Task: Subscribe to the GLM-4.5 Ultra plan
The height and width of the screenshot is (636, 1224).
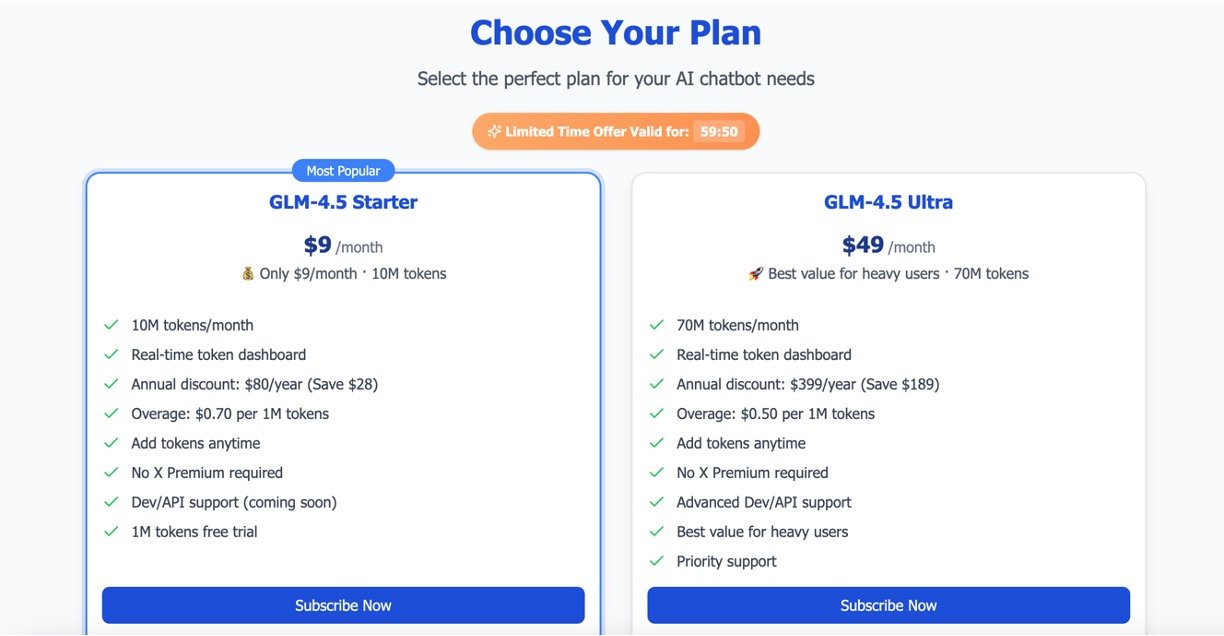Action: [888, 605]
